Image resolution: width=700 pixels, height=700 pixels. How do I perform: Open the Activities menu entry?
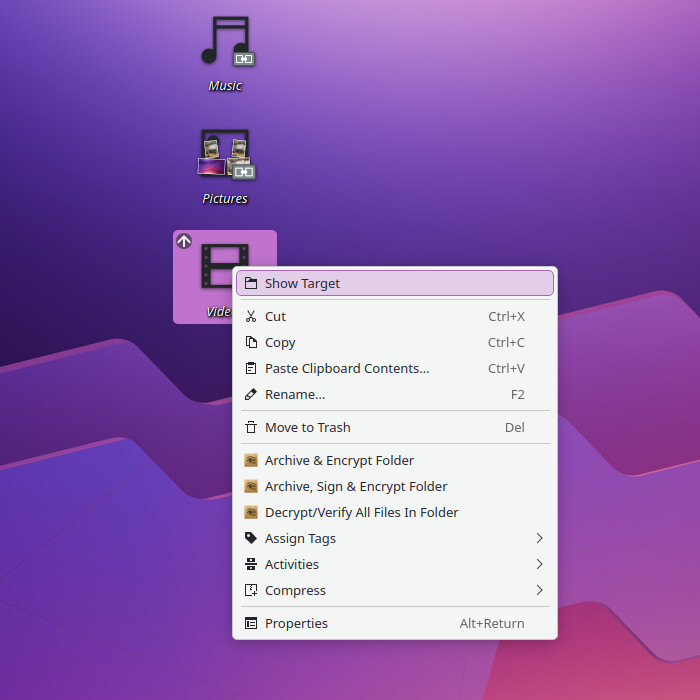[395, 564]
